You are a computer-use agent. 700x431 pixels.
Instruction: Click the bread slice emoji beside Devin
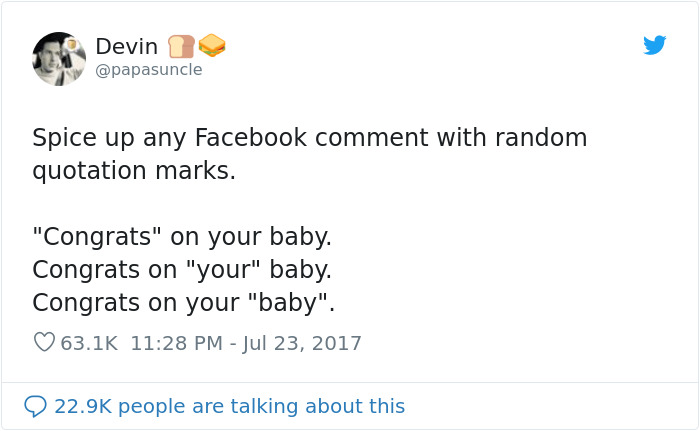[181, 46]
